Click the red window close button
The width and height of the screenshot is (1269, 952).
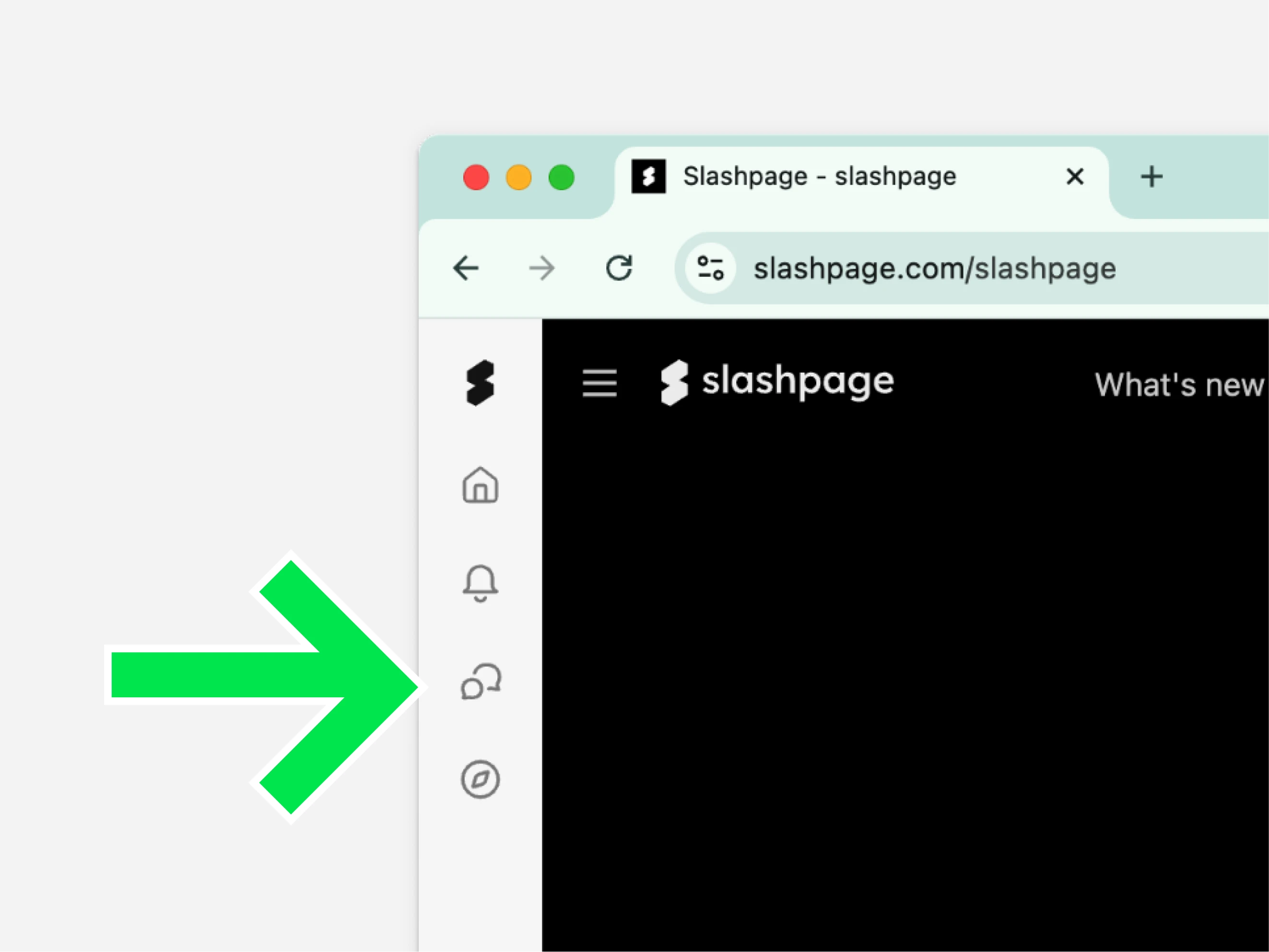coord(476,177)
